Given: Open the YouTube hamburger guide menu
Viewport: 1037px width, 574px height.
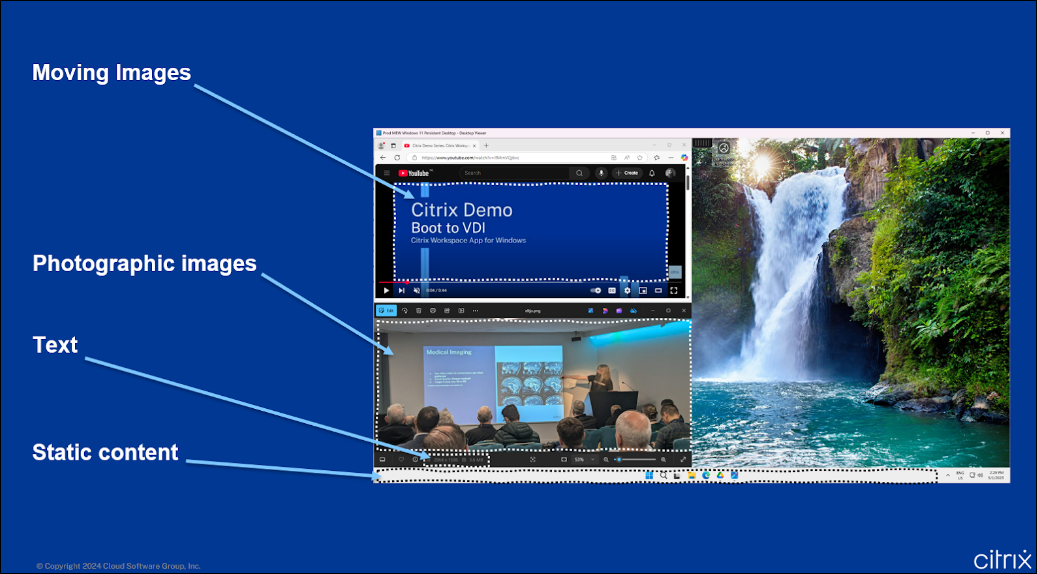Looking at the screenshot, I should pos(387,173).
